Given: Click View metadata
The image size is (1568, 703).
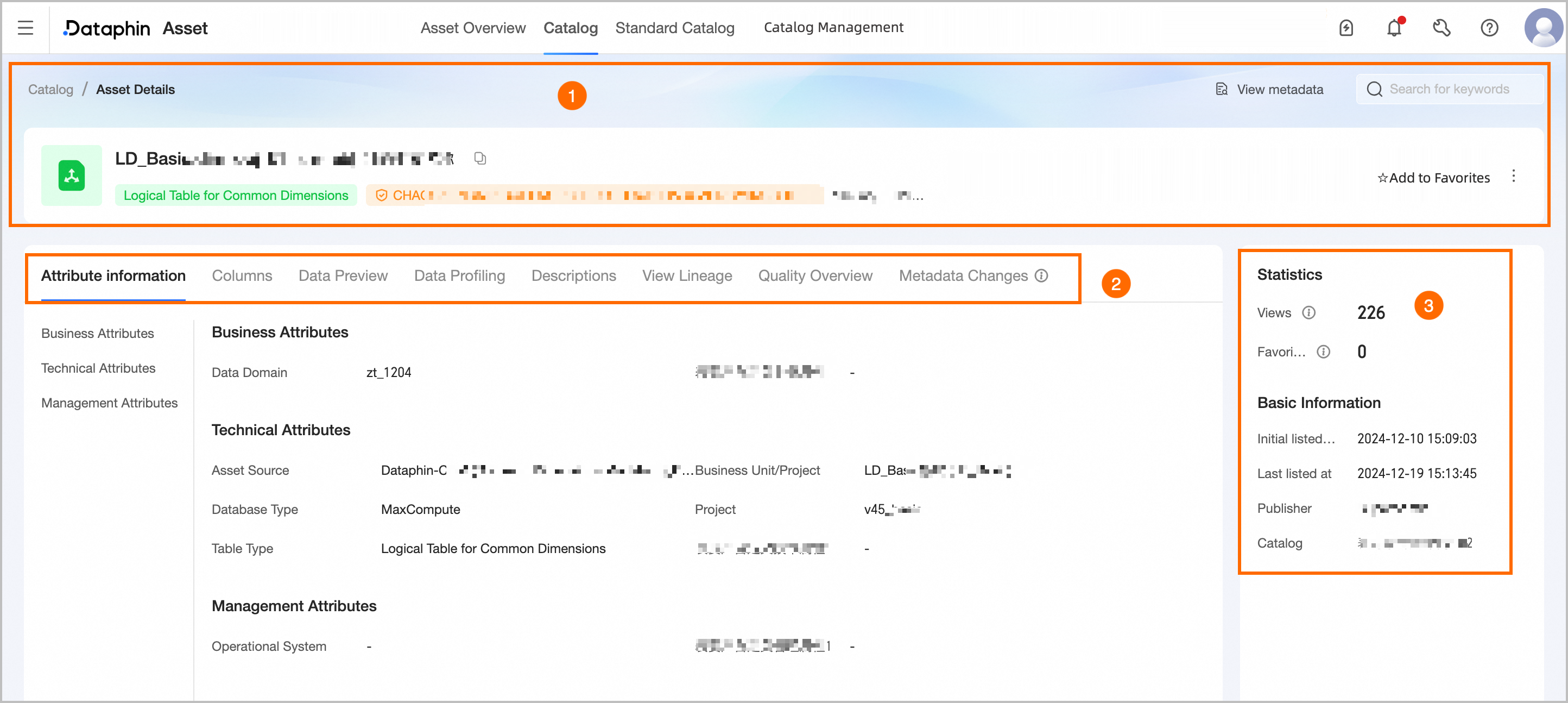Looking at the screenshot, I should point(1280,90).
